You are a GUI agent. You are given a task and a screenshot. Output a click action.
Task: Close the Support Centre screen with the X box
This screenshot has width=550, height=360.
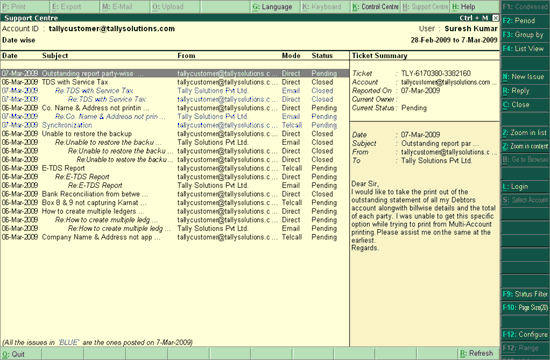495,18
